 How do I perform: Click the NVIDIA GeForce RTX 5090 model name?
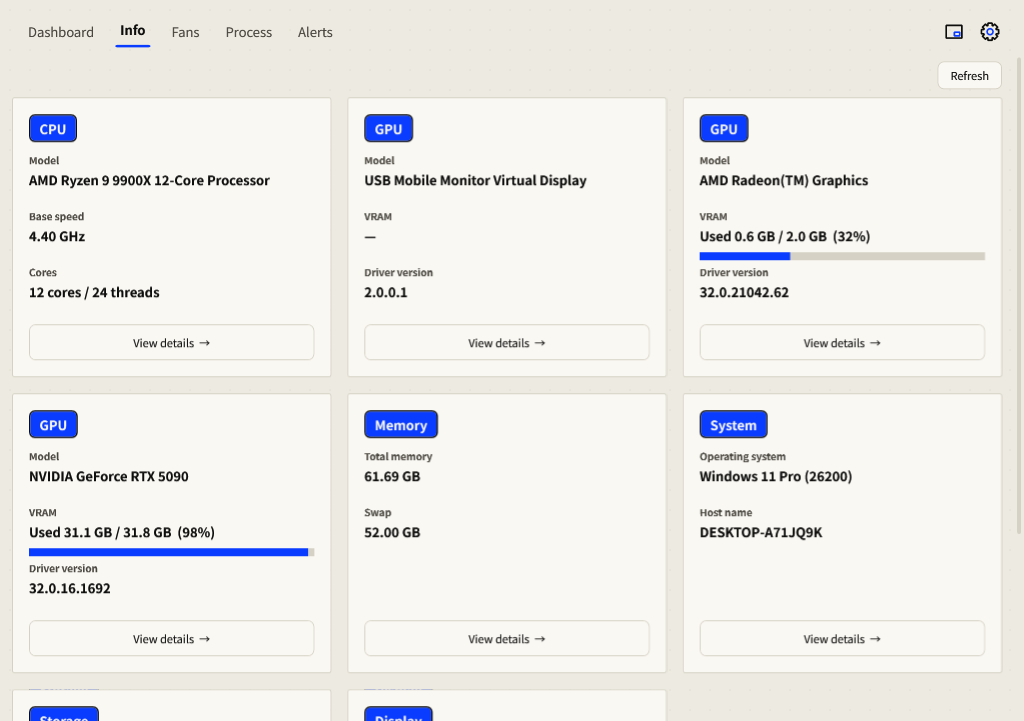(108, 476)
